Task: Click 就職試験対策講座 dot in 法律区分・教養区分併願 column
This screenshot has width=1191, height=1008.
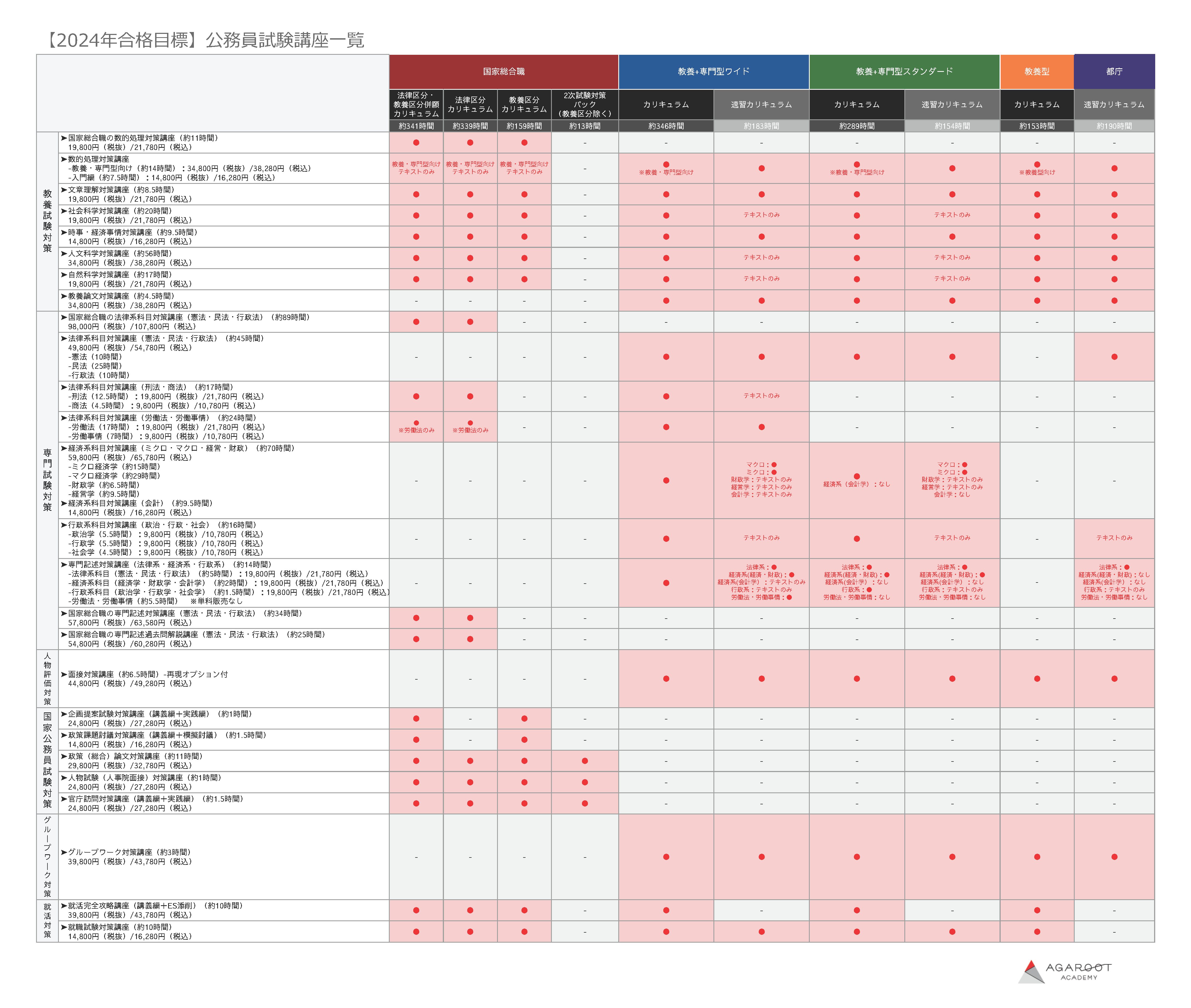Action: point(416,932)
